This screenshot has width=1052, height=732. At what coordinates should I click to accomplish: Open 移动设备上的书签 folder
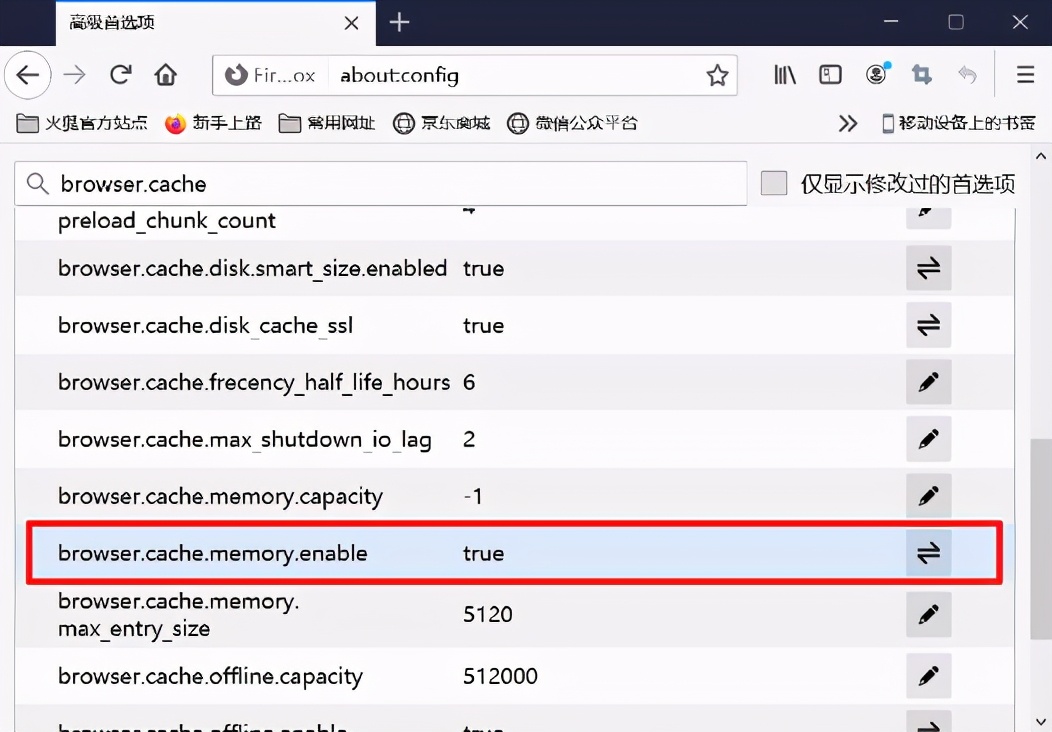tap(958, 123)
